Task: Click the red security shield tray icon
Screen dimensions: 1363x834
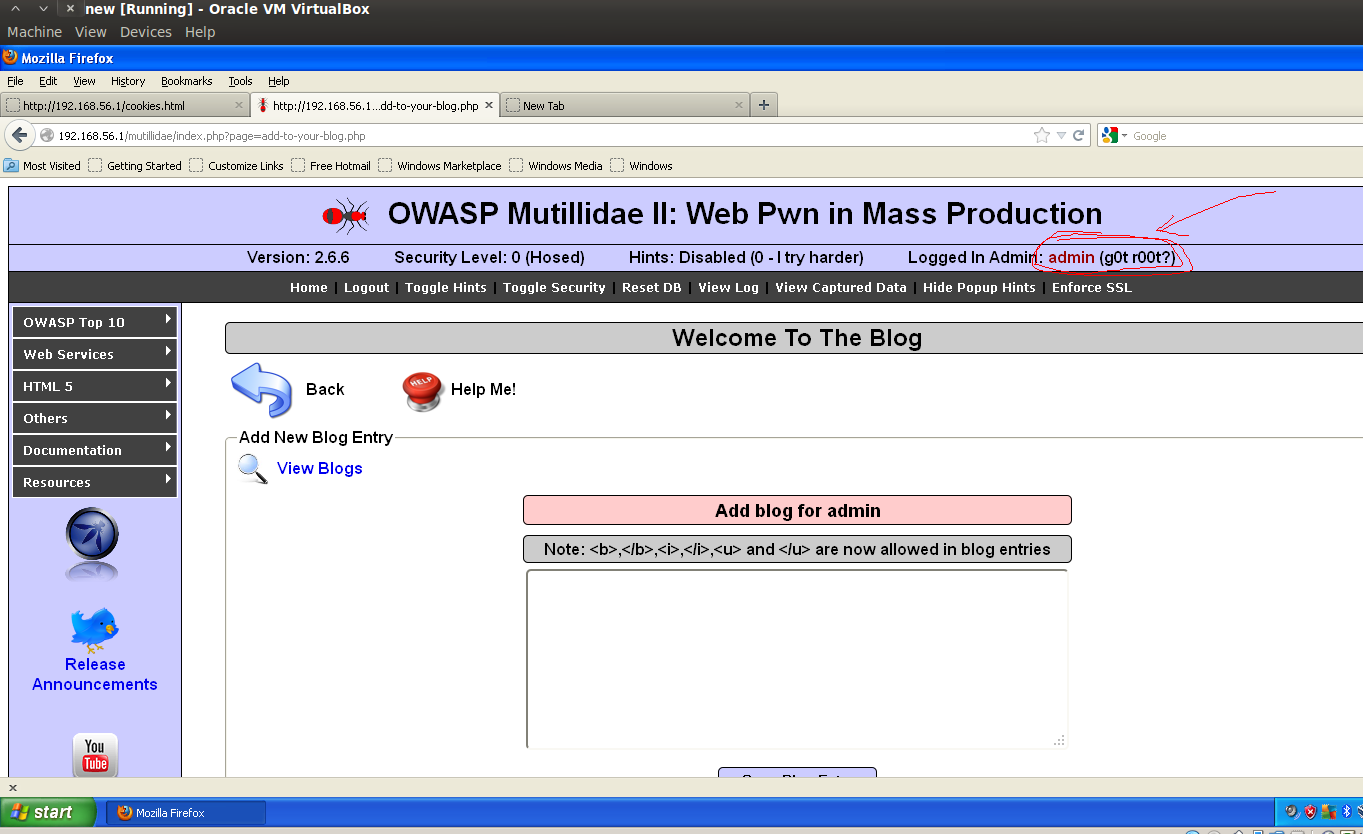Action: (x=1310, y=811)
